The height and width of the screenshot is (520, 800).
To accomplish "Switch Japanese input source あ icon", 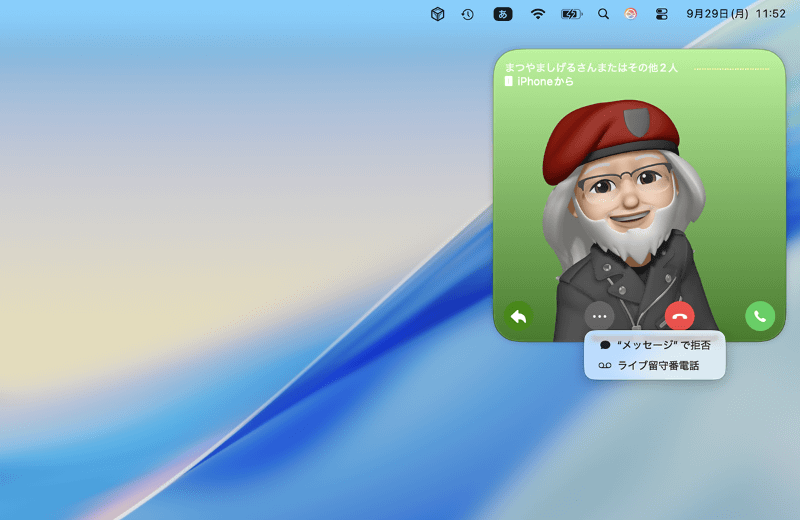I will coord(503,14).
